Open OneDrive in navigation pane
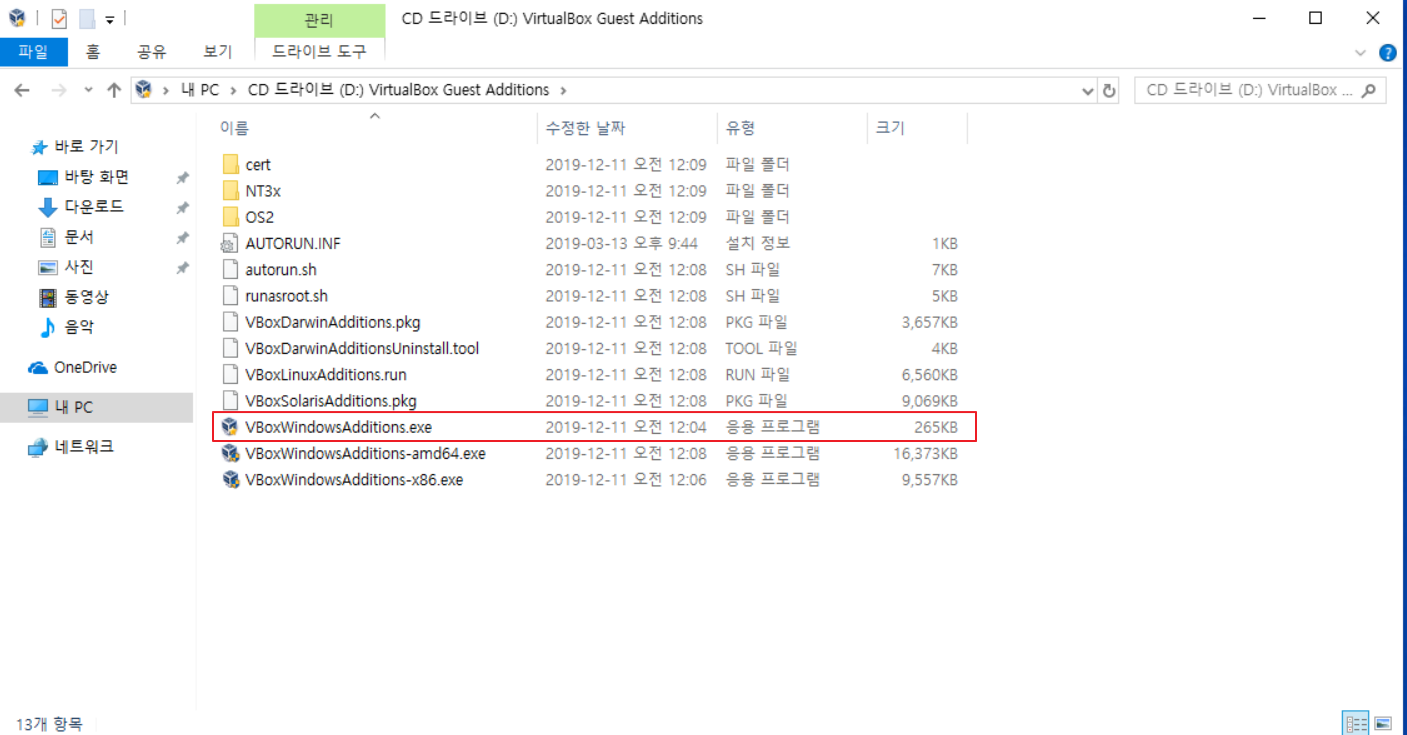 pos(85,367)
